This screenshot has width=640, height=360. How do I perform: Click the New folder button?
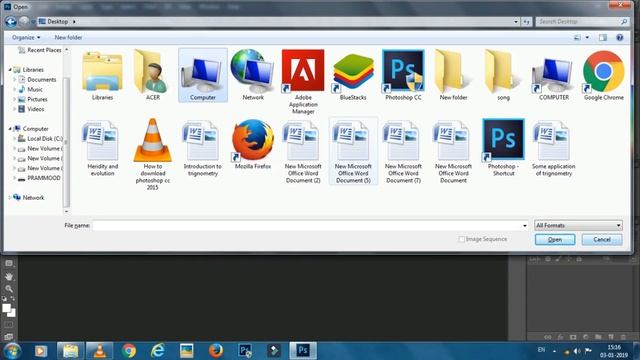(x=68, y=38)
